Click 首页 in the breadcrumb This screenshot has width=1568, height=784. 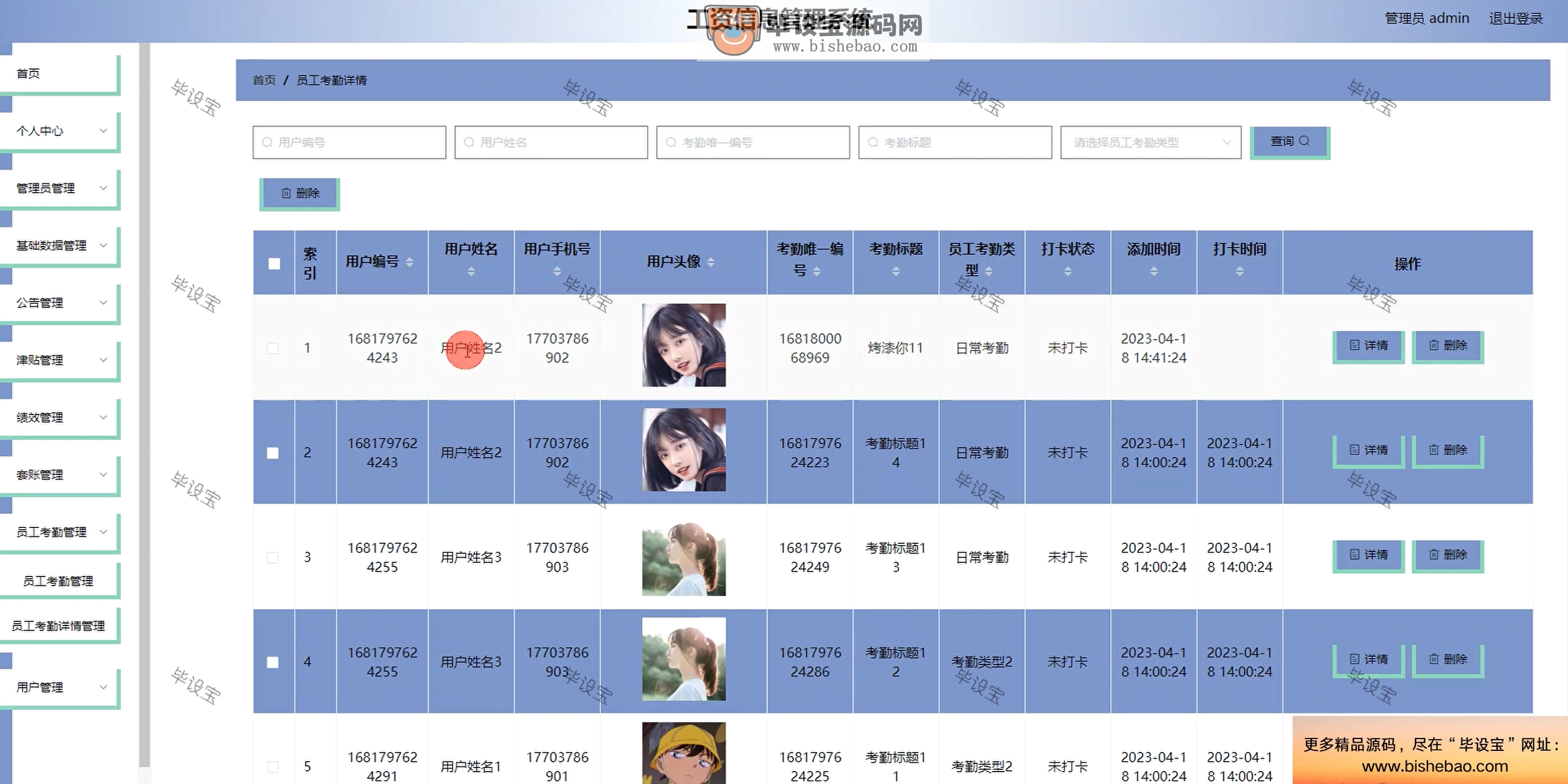pos(264,80)
